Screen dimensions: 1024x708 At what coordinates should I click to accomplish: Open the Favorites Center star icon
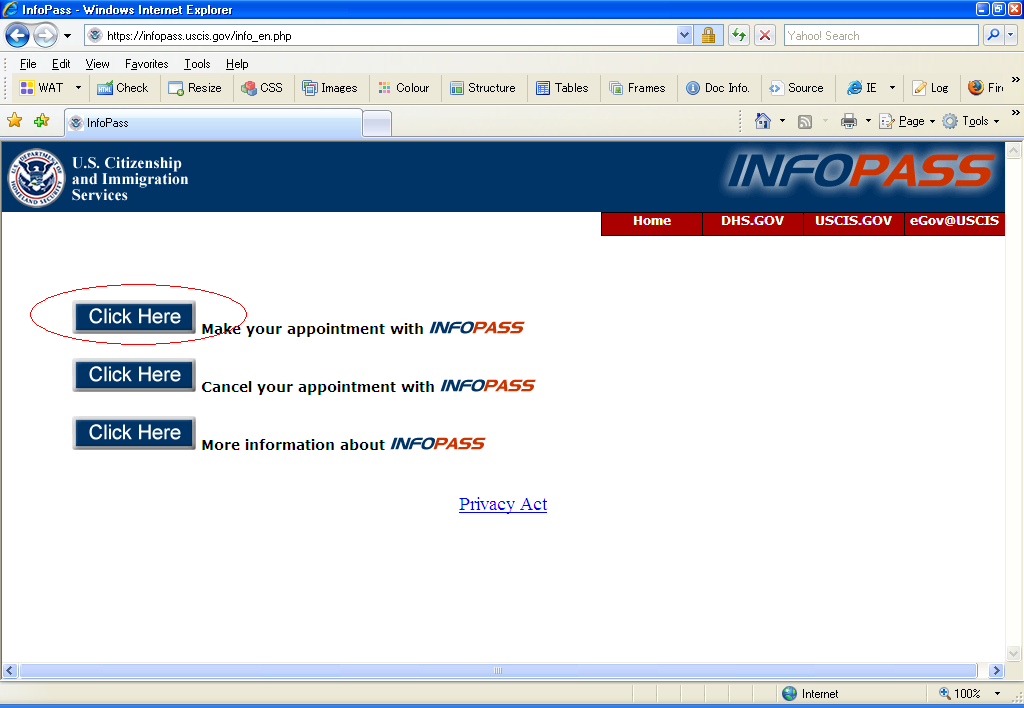pyautogui.click(x=14, y=120)
